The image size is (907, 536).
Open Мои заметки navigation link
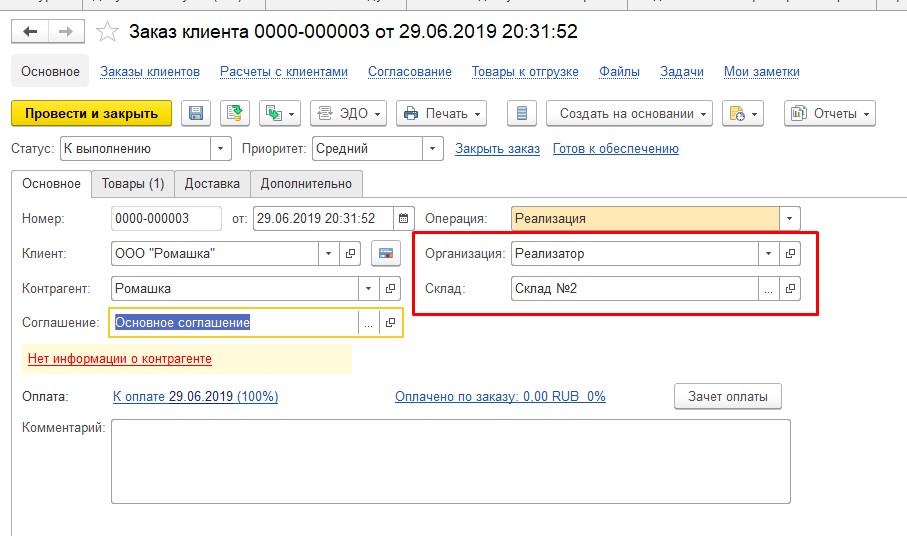click(x=762, y=72)
